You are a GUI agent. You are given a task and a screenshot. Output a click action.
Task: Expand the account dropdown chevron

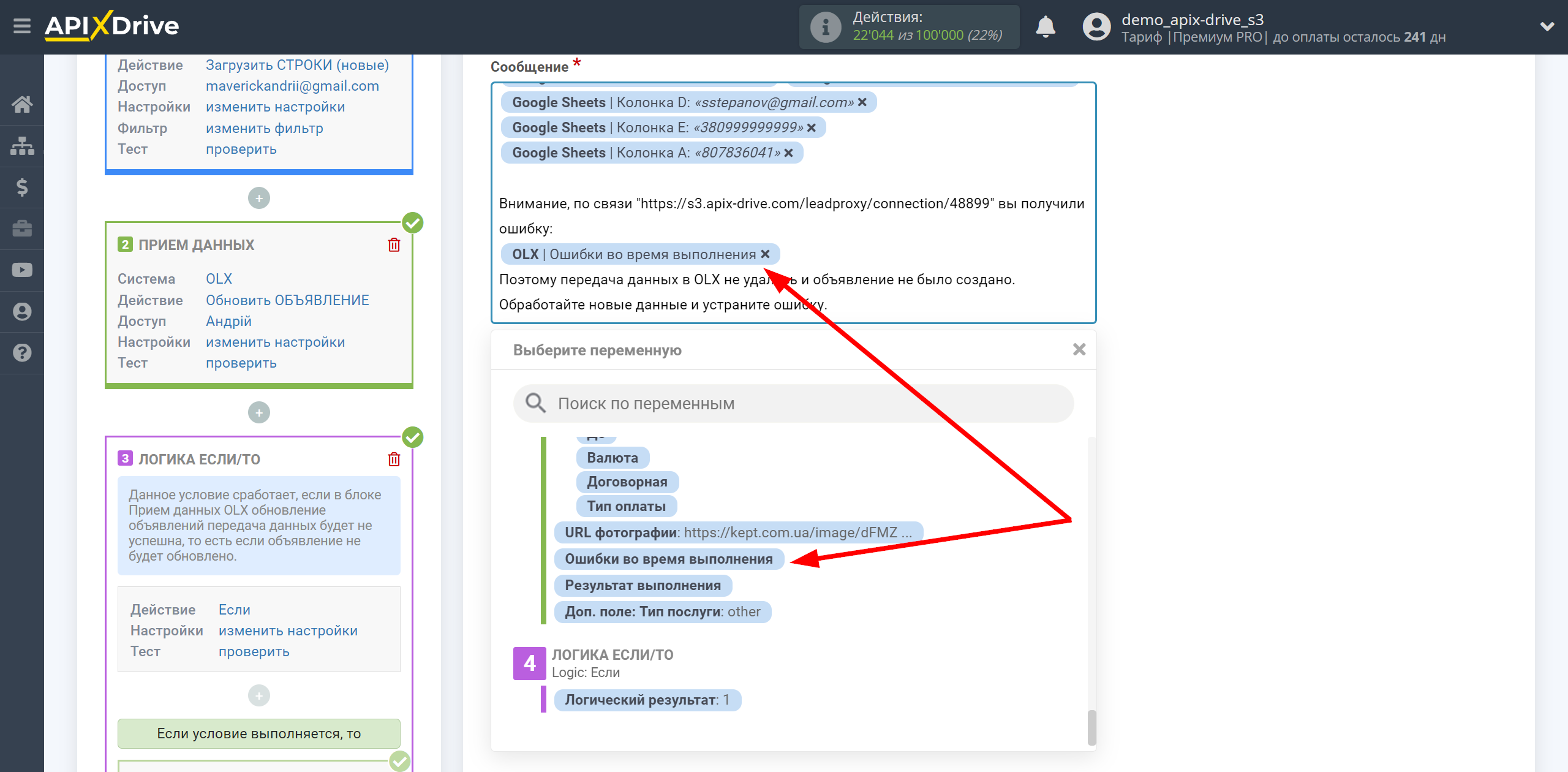coord(1547,26)
